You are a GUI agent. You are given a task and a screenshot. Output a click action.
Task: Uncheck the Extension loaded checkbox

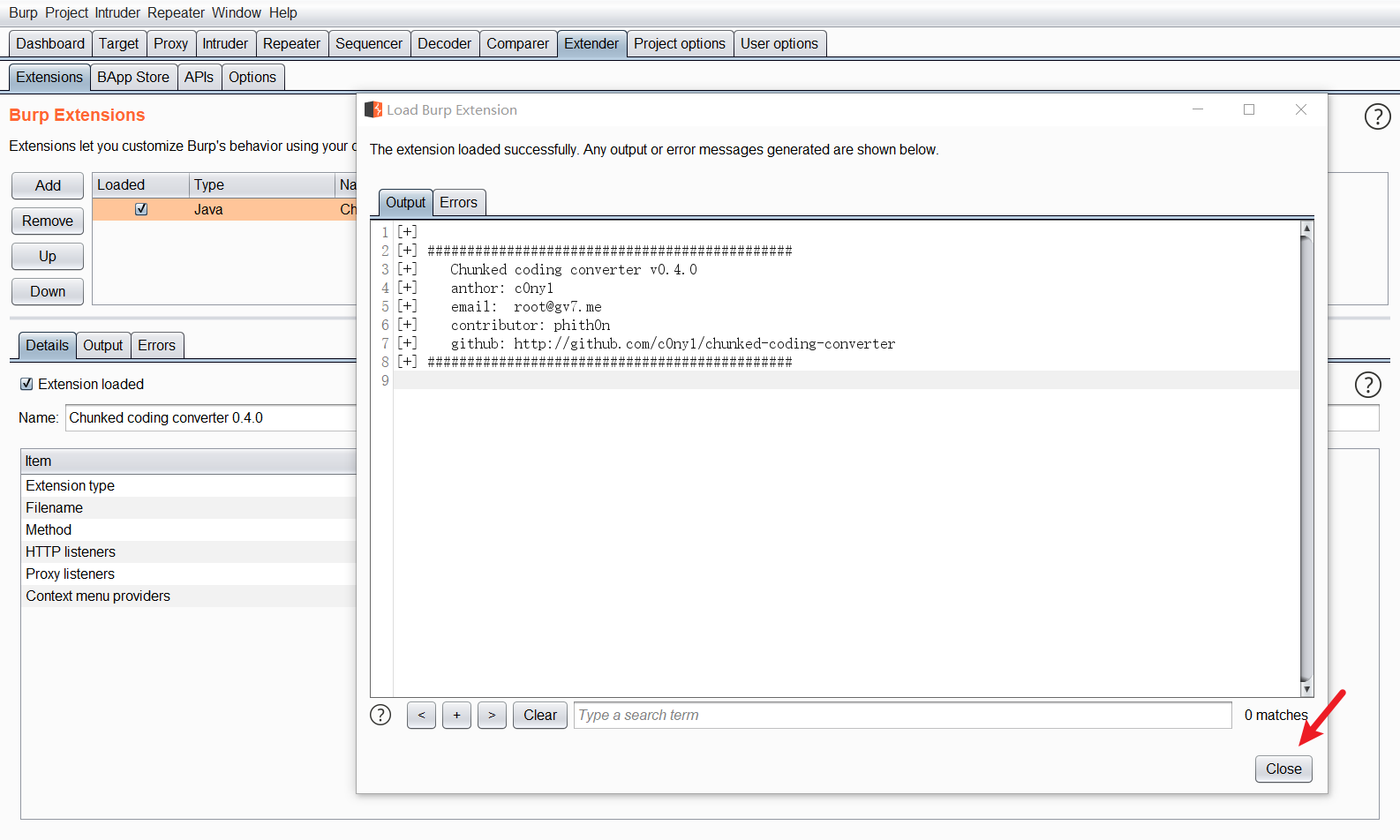pyautogui.click(x=26, y=384)
